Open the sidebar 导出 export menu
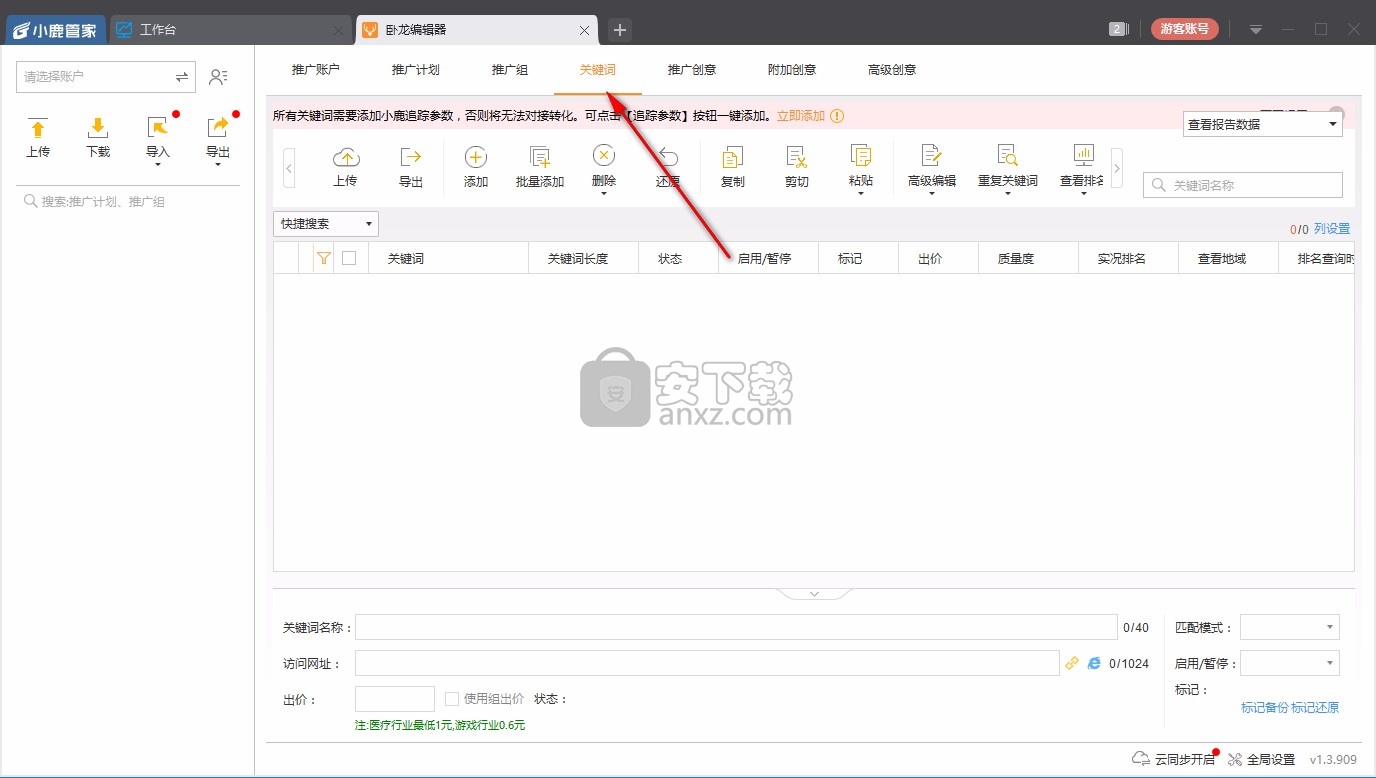1376x778 pixels. point(218,140)
